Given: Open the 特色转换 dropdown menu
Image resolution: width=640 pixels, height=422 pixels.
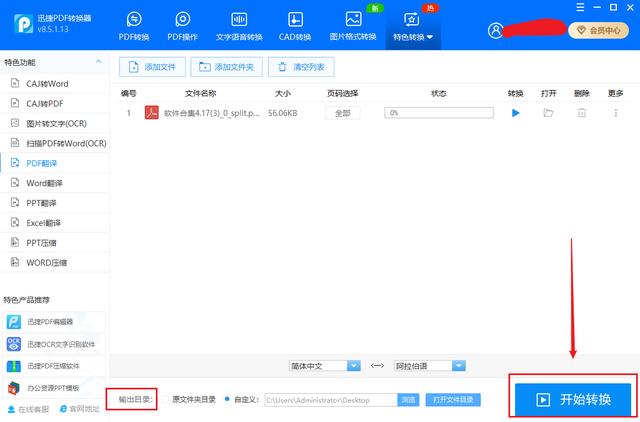Looking at the screenshot, I should (x=411, y=27).
